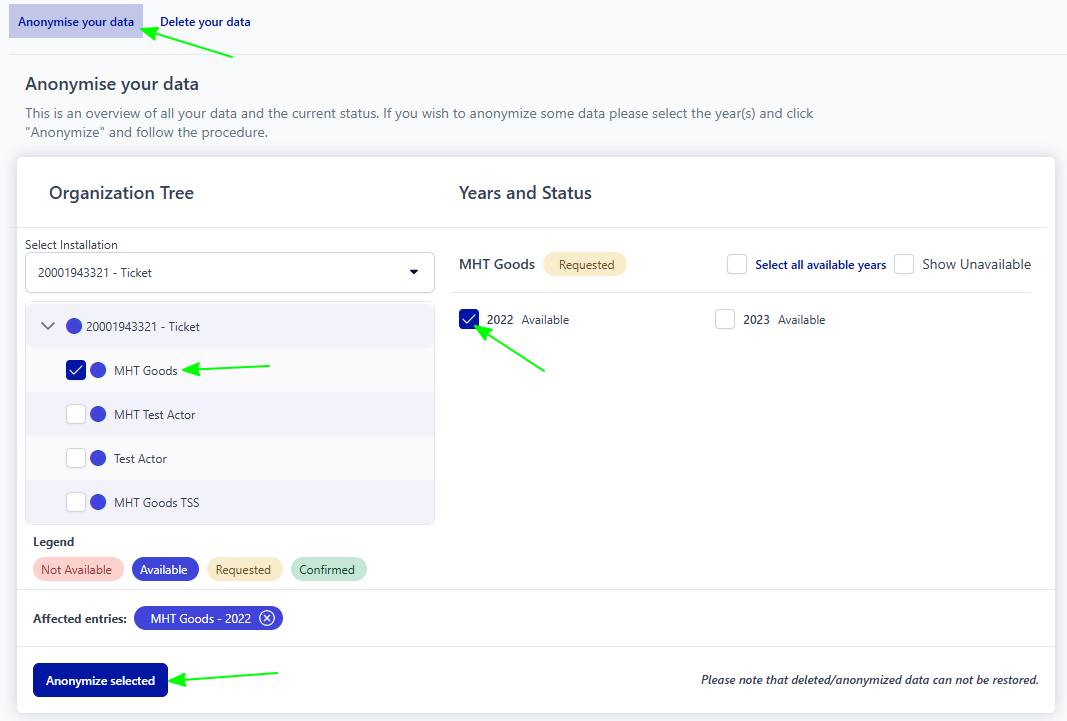This screenshot has height=721, width=1067.
Task: Switch to Delete your data tab
Action: point(205,21)
